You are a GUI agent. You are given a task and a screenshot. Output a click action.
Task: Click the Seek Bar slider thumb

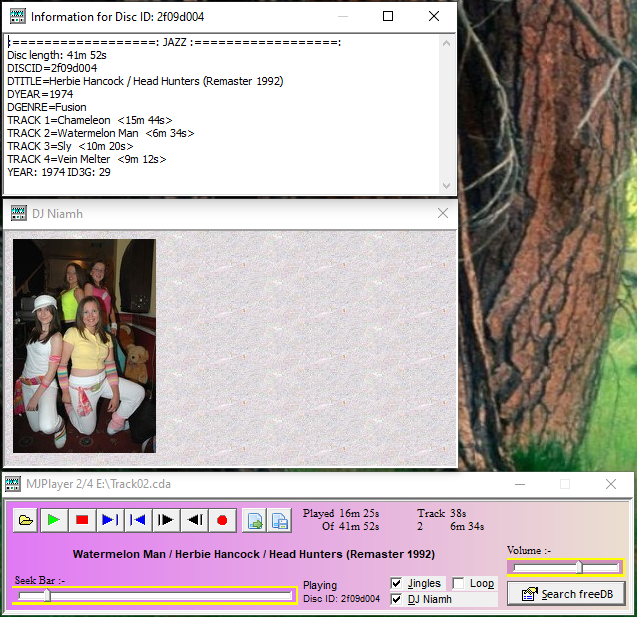(x=47, y=595)
